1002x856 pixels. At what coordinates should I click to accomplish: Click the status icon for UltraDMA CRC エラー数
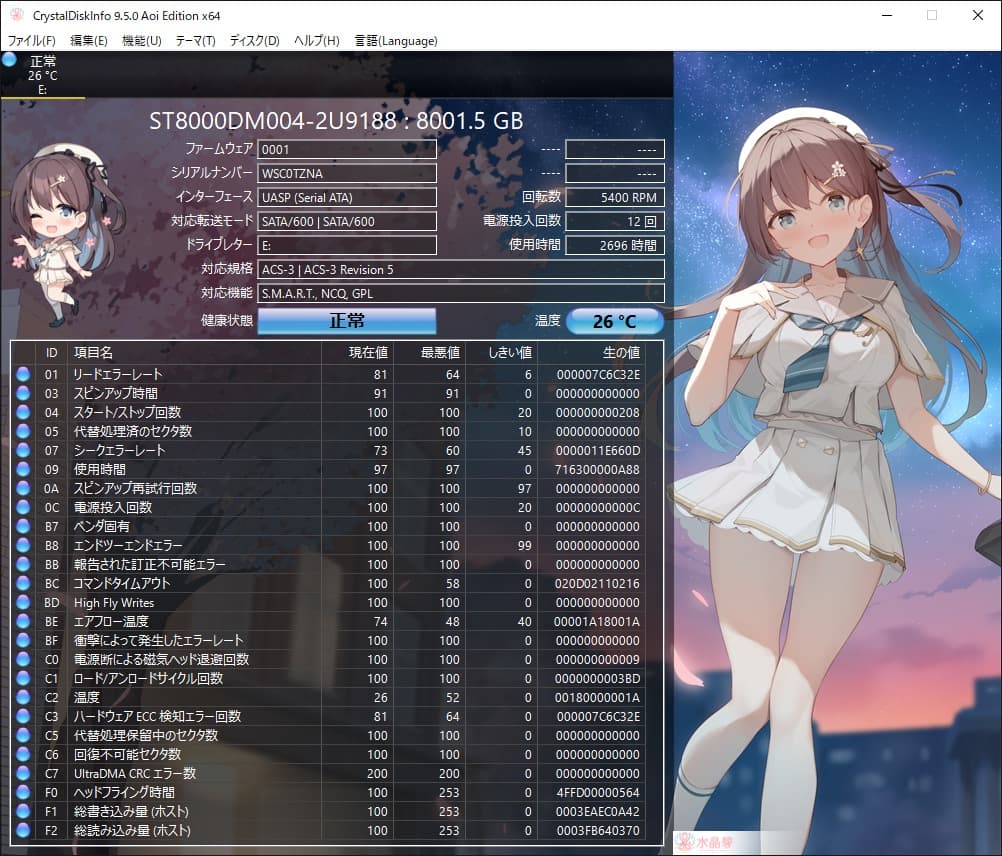[24, 773]
